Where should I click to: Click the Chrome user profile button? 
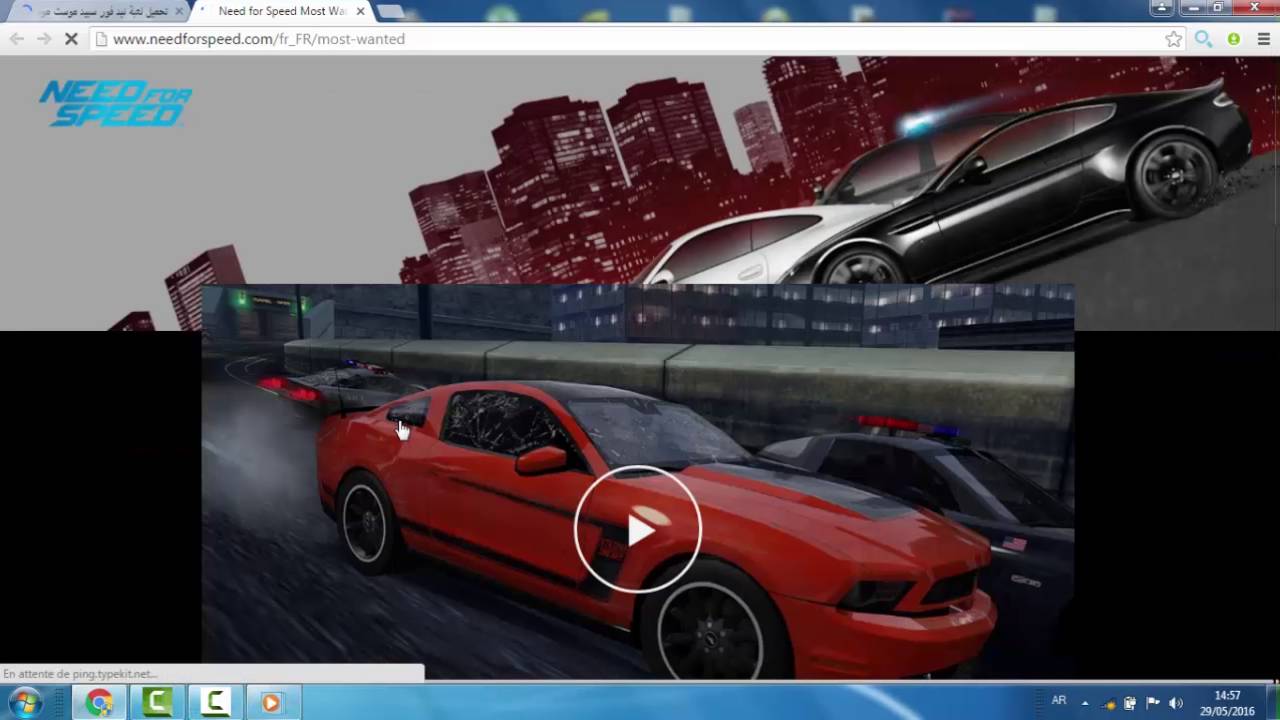click(1162, 8)
